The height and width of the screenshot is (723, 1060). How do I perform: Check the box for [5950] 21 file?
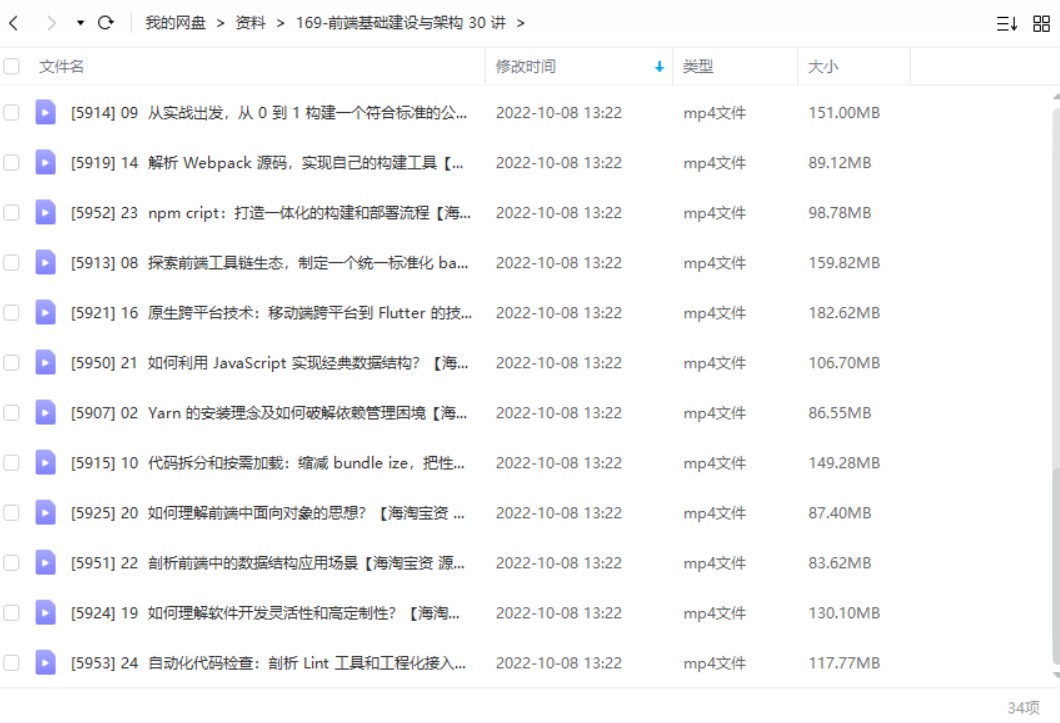click(11, 363)
